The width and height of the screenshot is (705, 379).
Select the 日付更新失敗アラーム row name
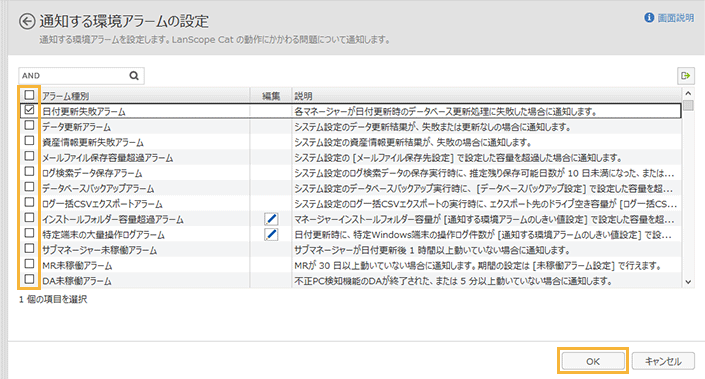(x=84, y=111)
